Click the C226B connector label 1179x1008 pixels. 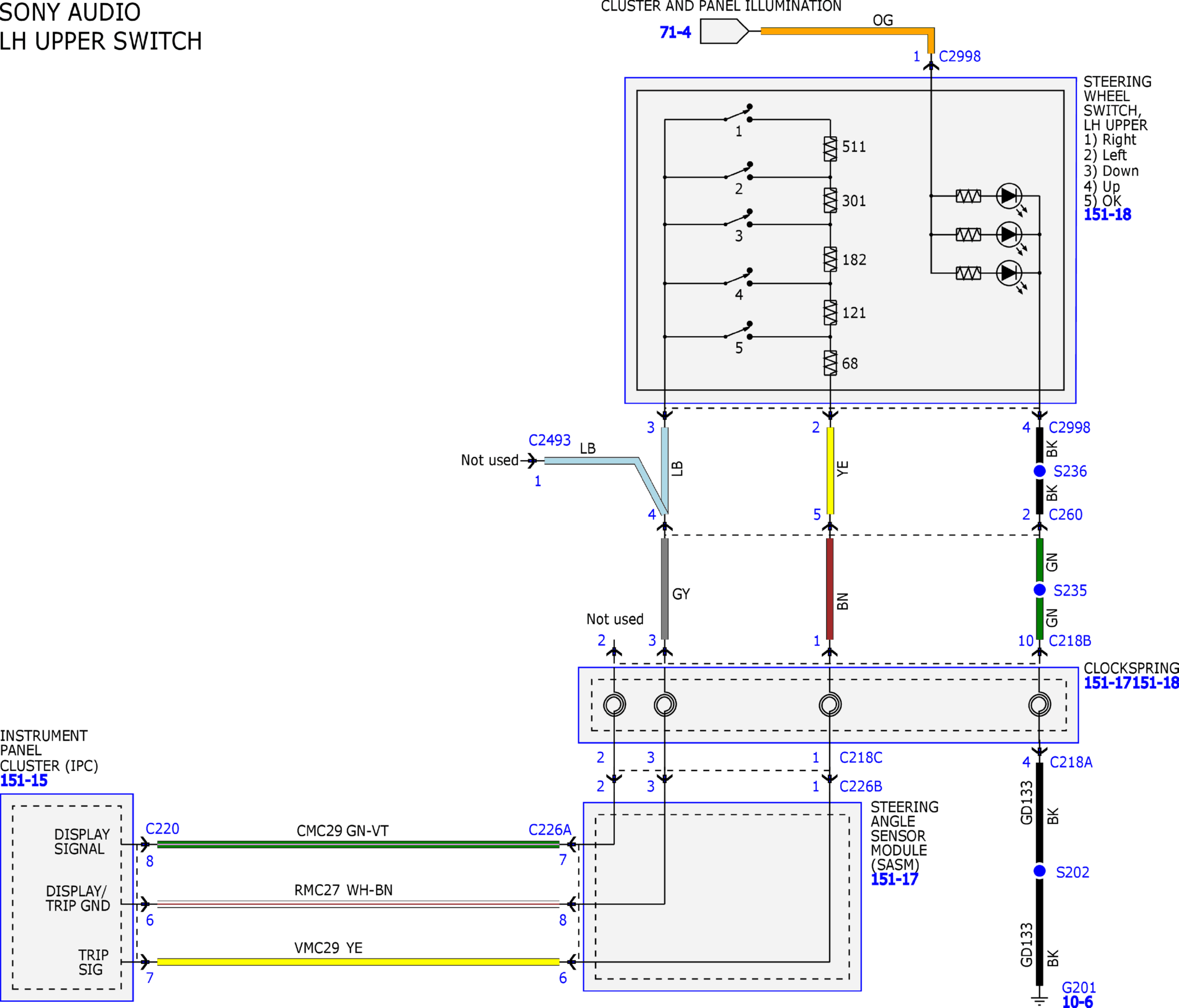[x=861, y=787]
